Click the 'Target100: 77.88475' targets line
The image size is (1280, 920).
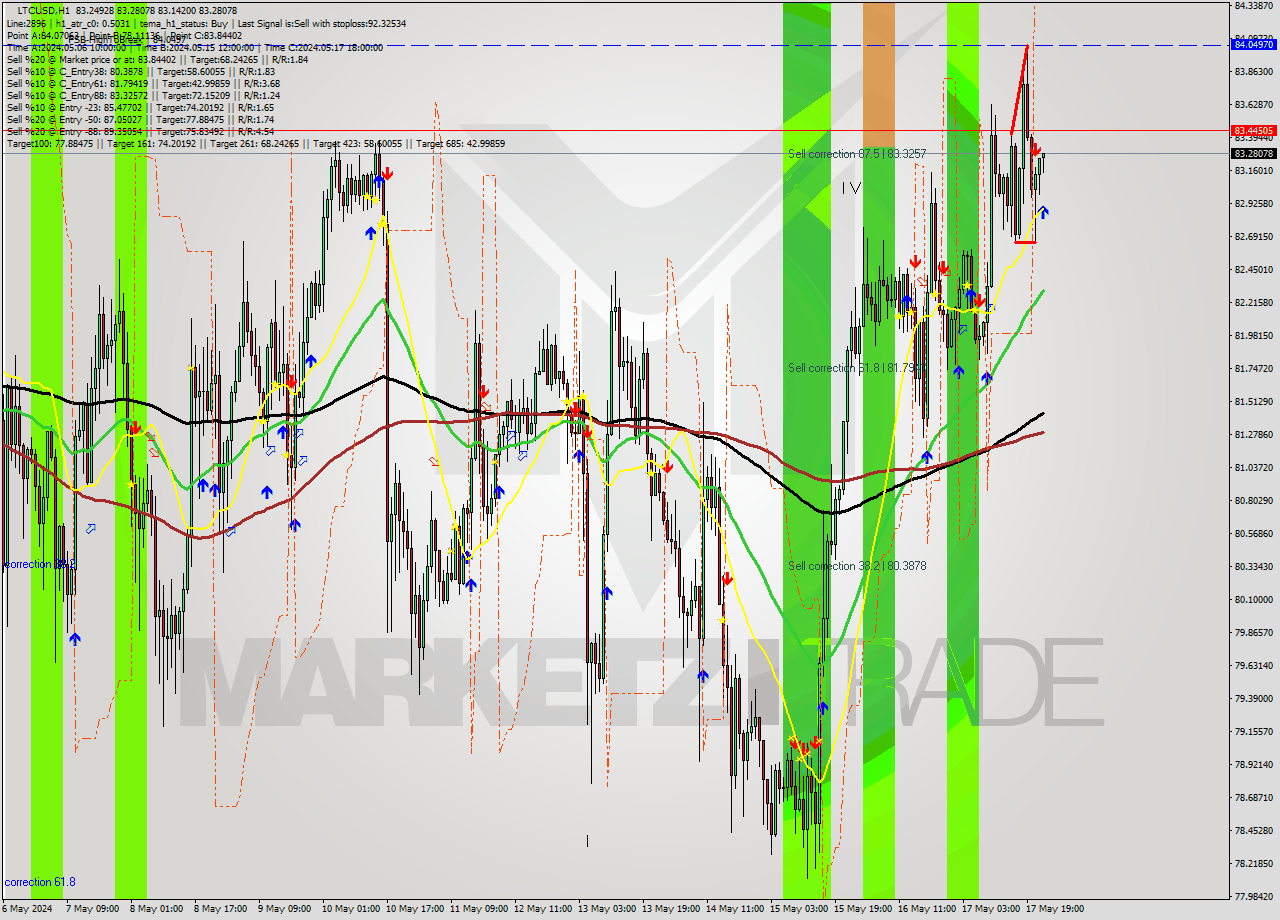click(x=255, y=144)
